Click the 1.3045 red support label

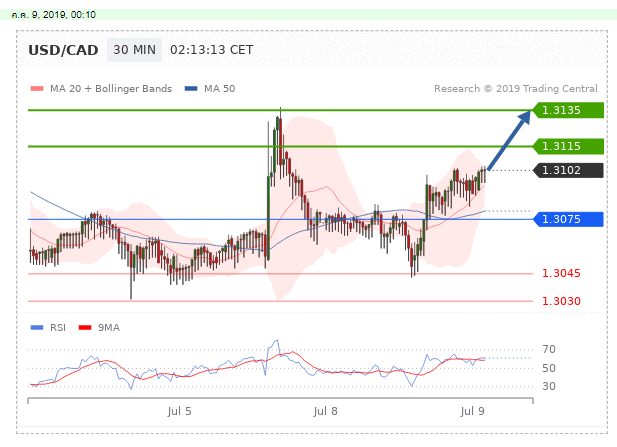(561, 273)
